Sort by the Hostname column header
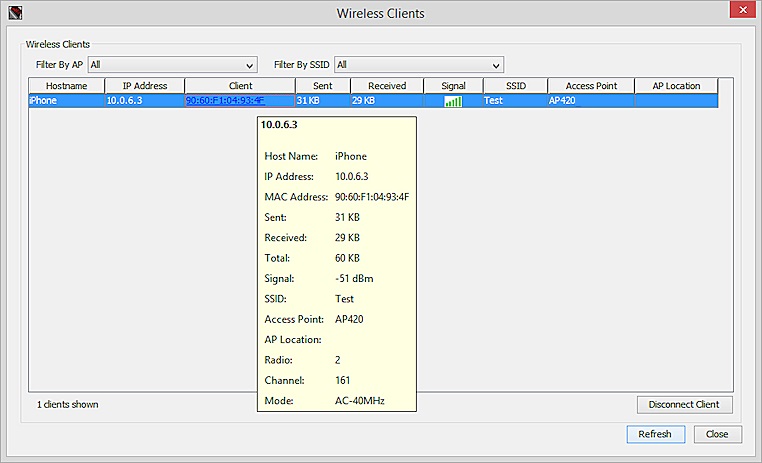The image size is (762, 463). pyautogui.click(x=66, y=86)
